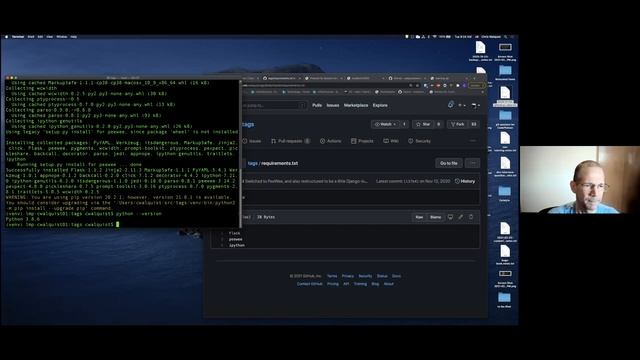This screenshot has height=360, width=640.
Task: Click the Wi-Fi icon in the menu bar
Action: point(435,37)
